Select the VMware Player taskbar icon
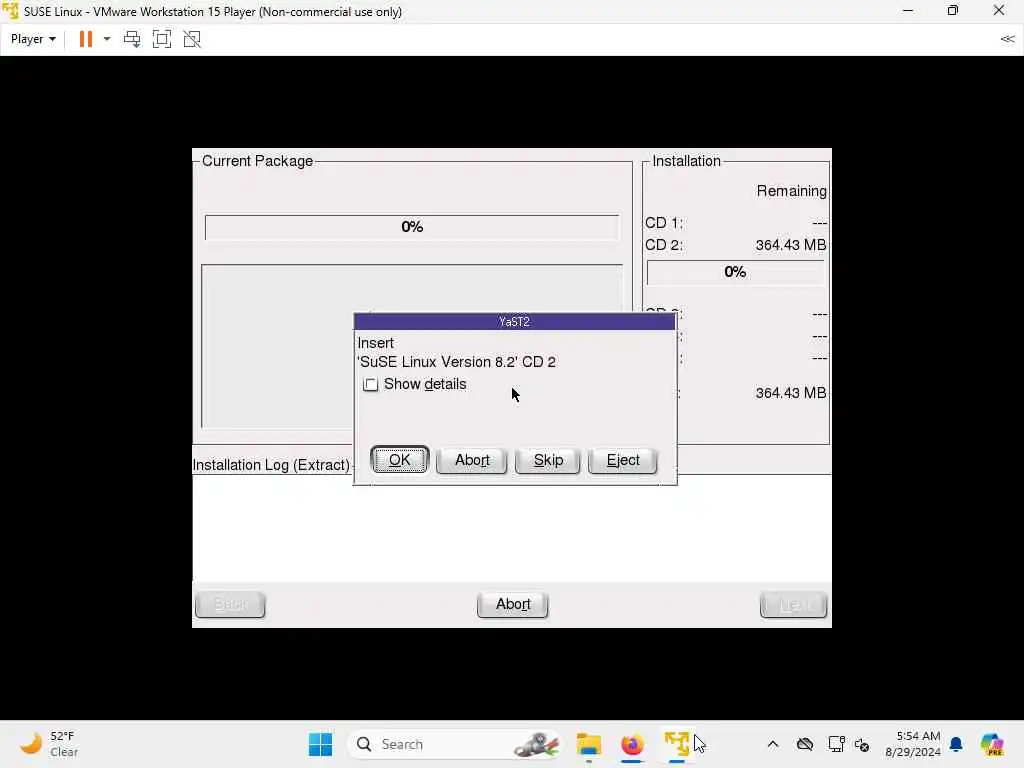 pyautogui.click(x=677, y=744)
